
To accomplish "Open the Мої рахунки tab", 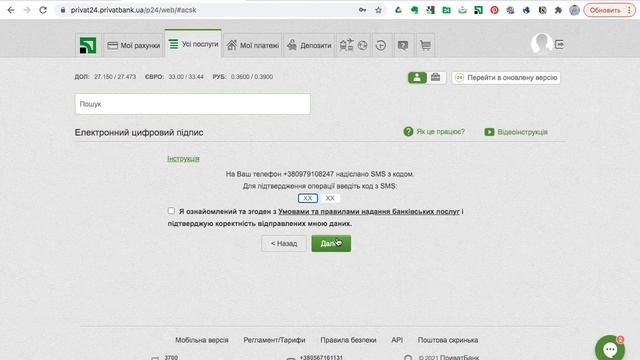I will coord(133,45).
